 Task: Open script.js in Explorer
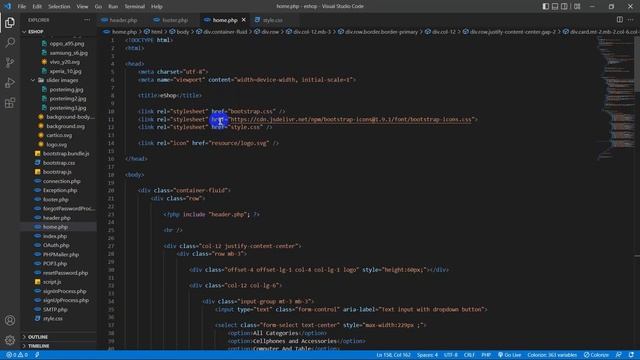(52, 282)
